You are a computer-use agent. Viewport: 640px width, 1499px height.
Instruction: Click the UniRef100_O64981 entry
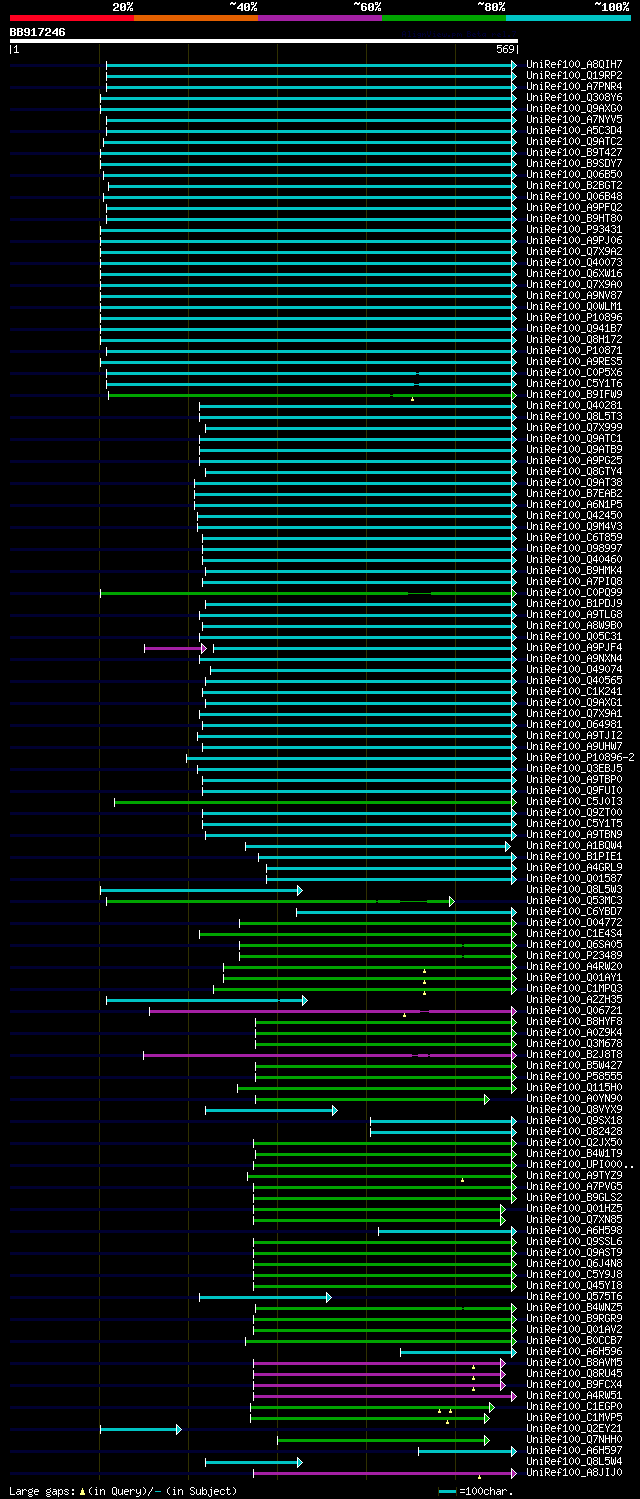click(x=574, y=724)
